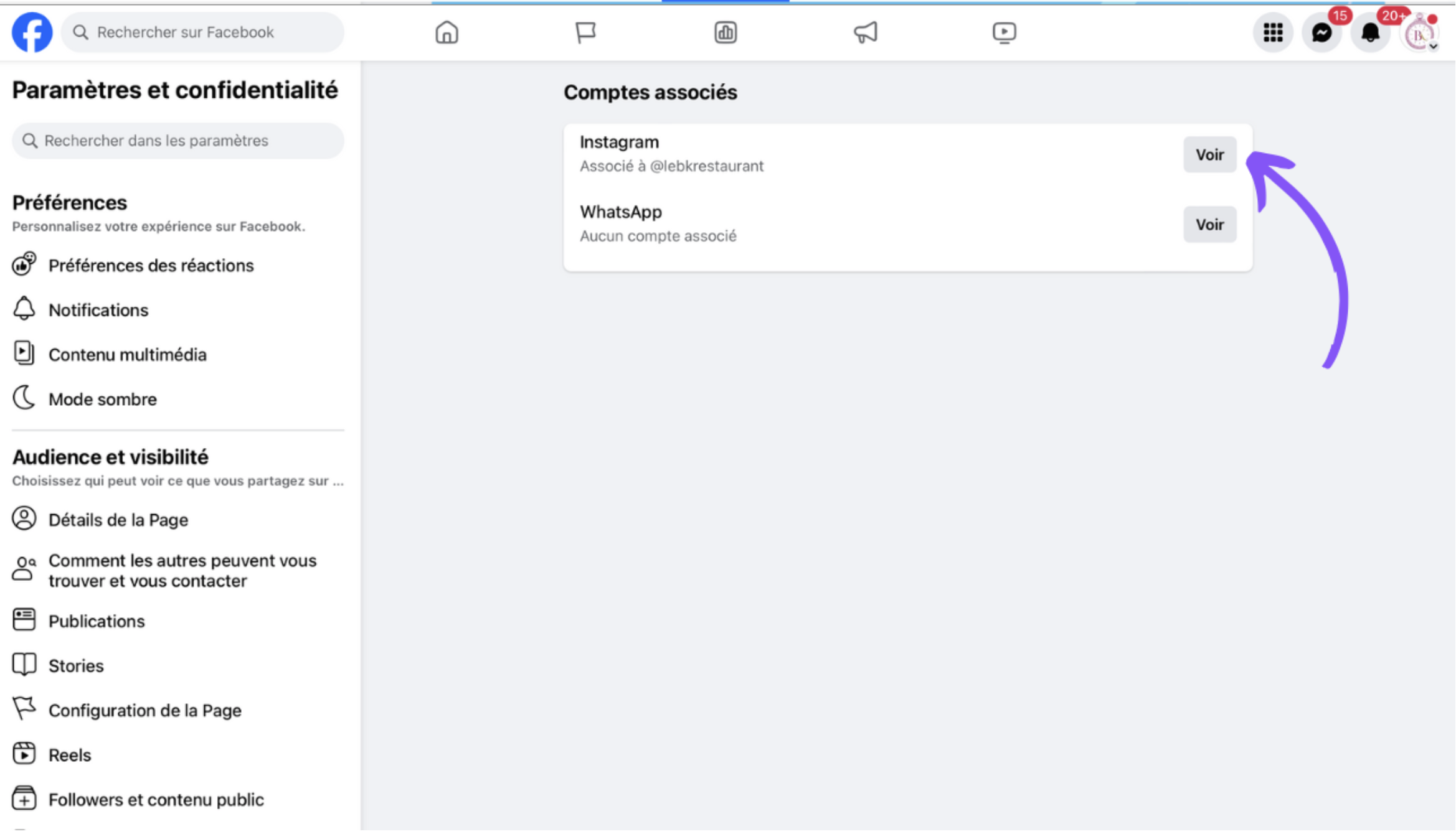This screenshot has width=1456, height=834.
Task: Open Reels settings
Action: [x=178, y=756]
